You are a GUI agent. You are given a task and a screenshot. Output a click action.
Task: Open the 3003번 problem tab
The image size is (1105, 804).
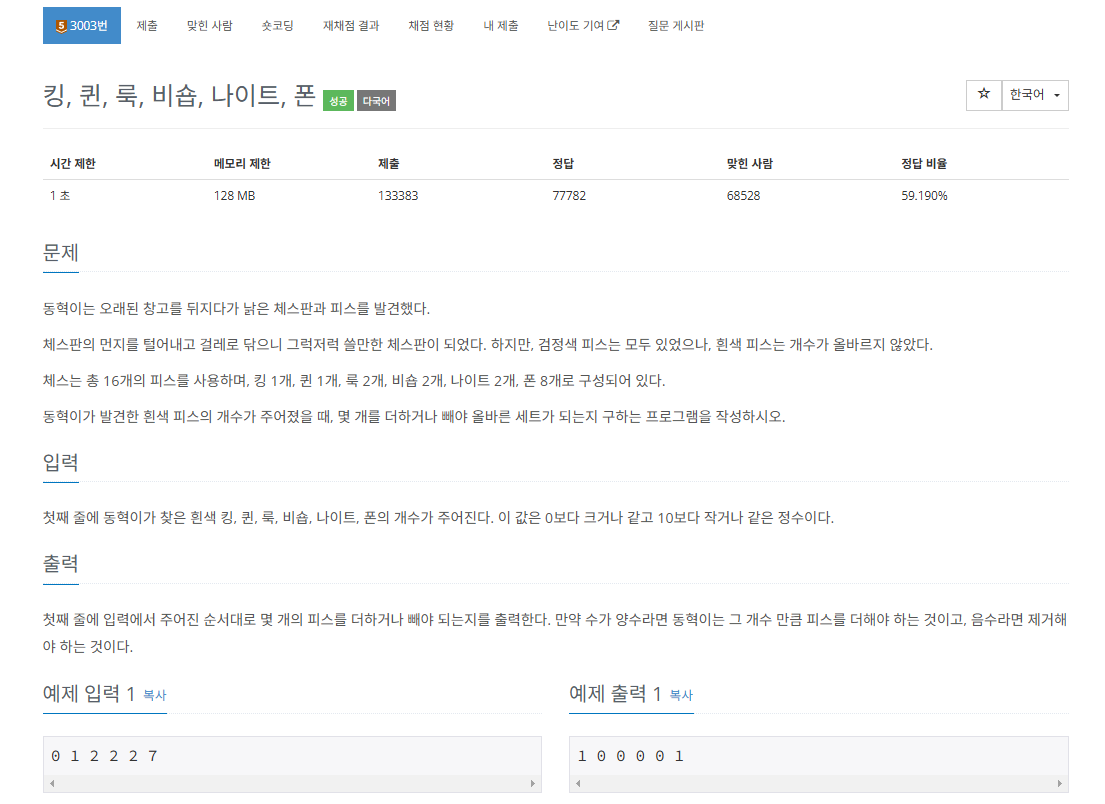point(82,25)
